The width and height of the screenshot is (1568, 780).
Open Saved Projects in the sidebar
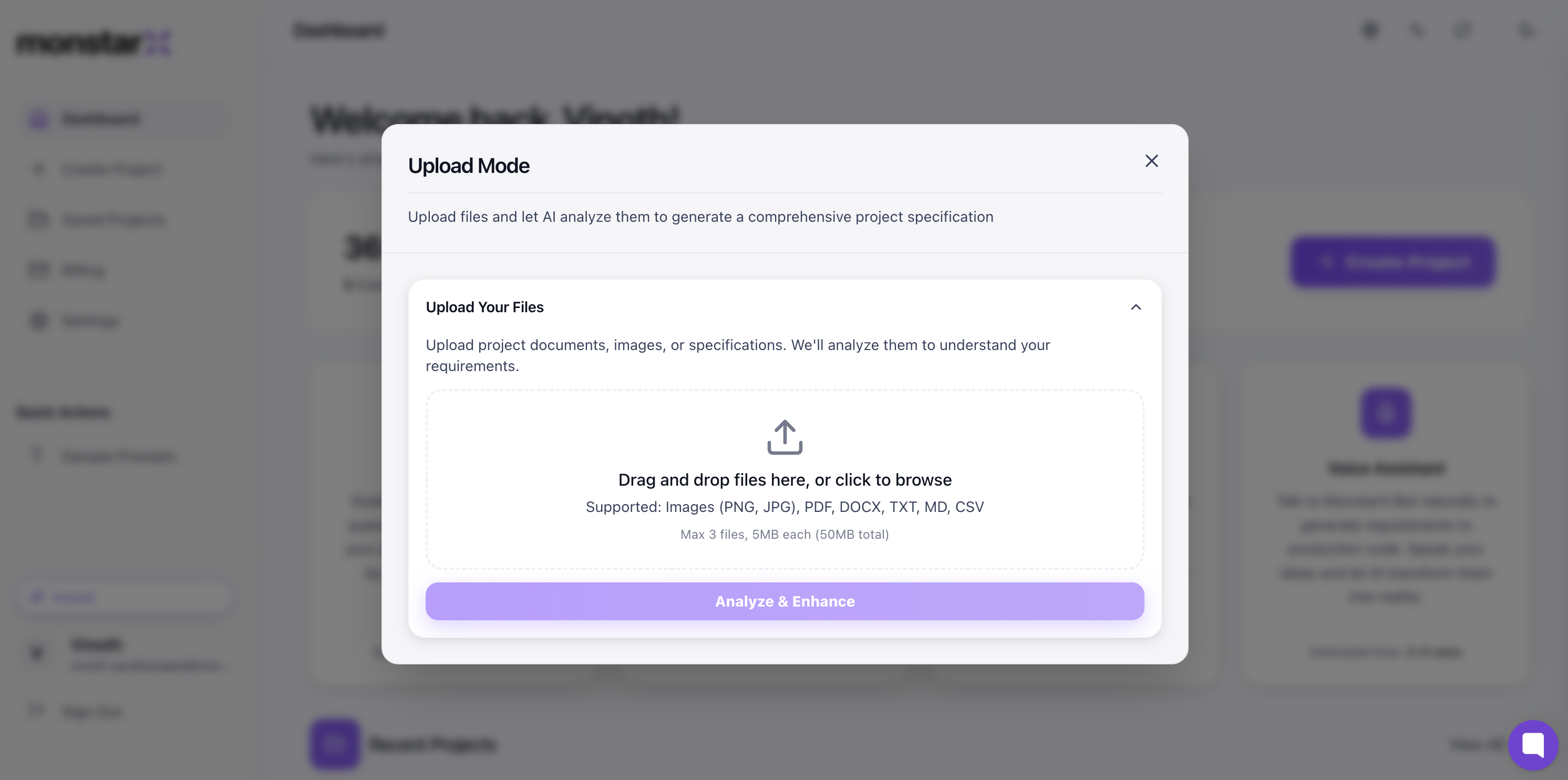point(113,220)
